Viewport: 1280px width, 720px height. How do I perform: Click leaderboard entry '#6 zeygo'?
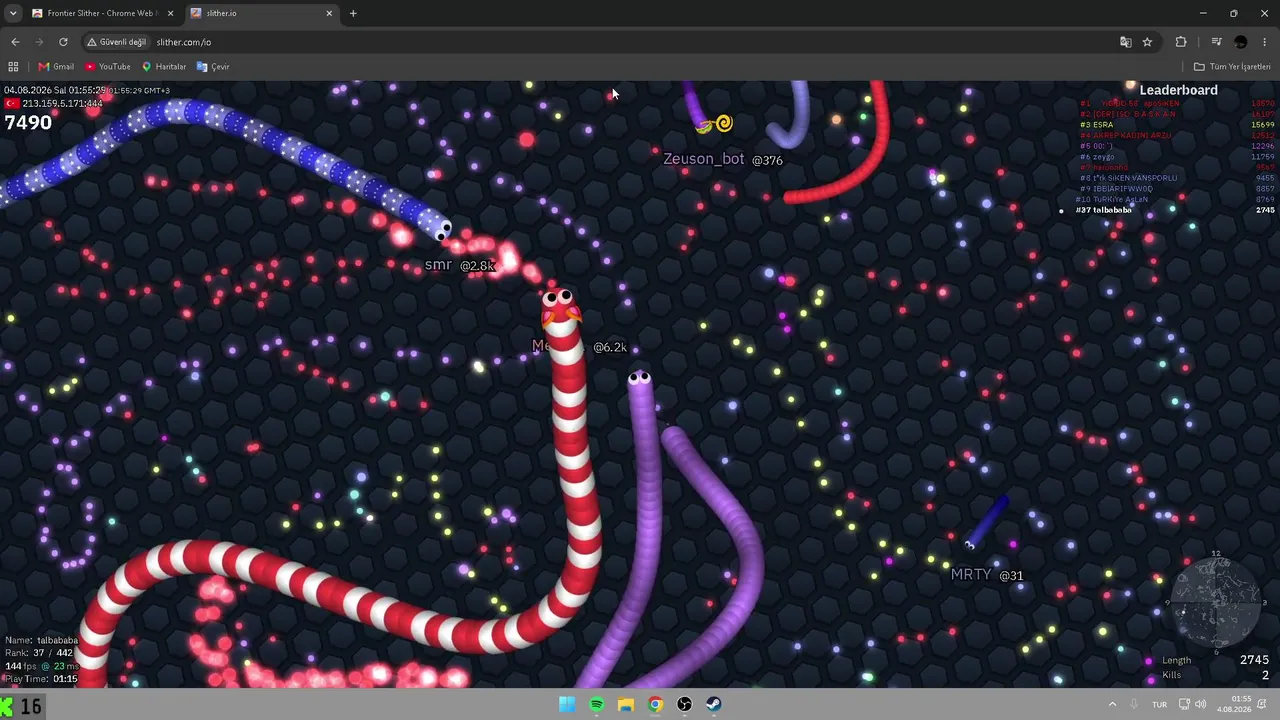1096,157
